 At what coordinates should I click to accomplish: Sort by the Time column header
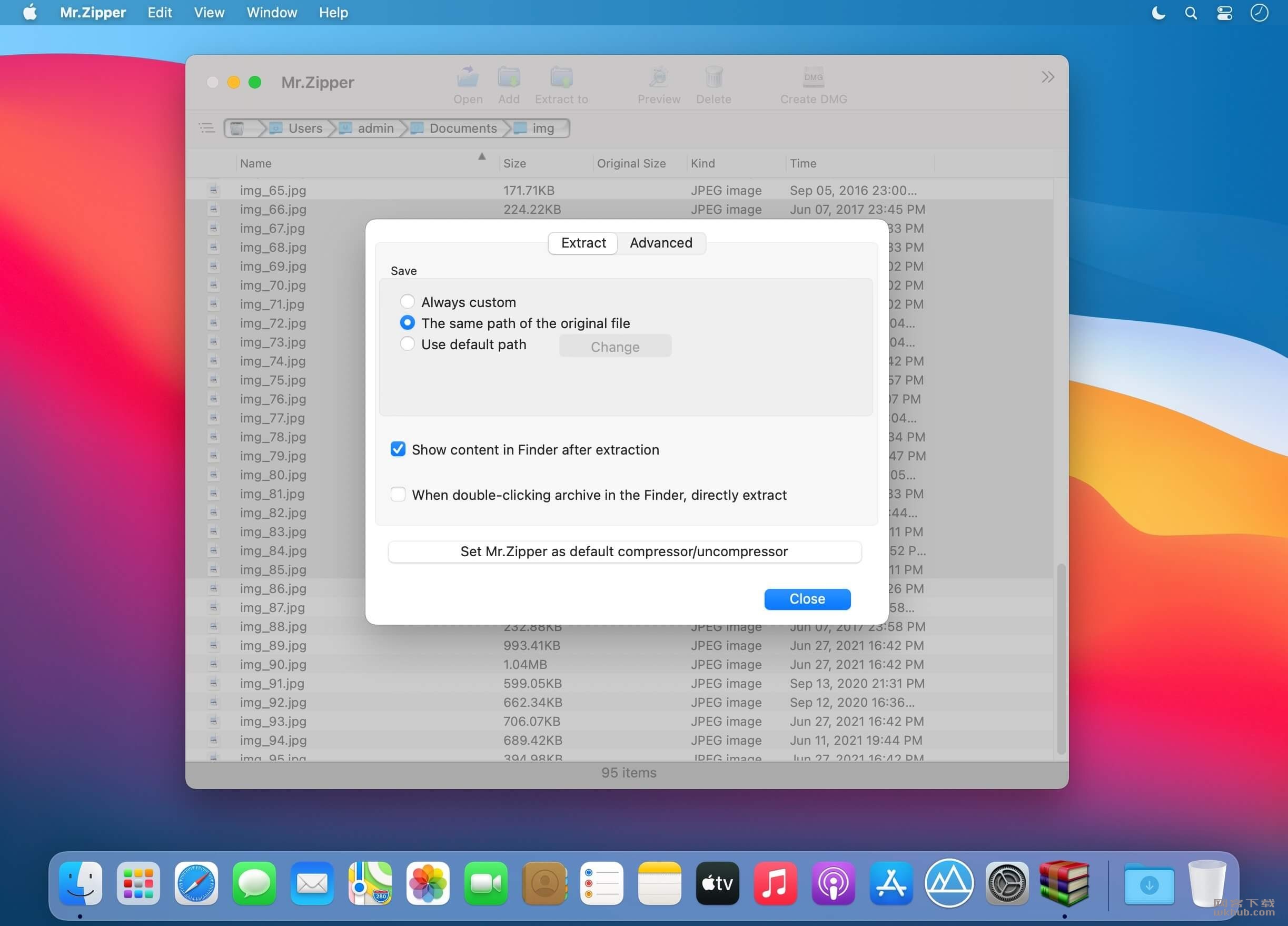click(x=860, y=163)
